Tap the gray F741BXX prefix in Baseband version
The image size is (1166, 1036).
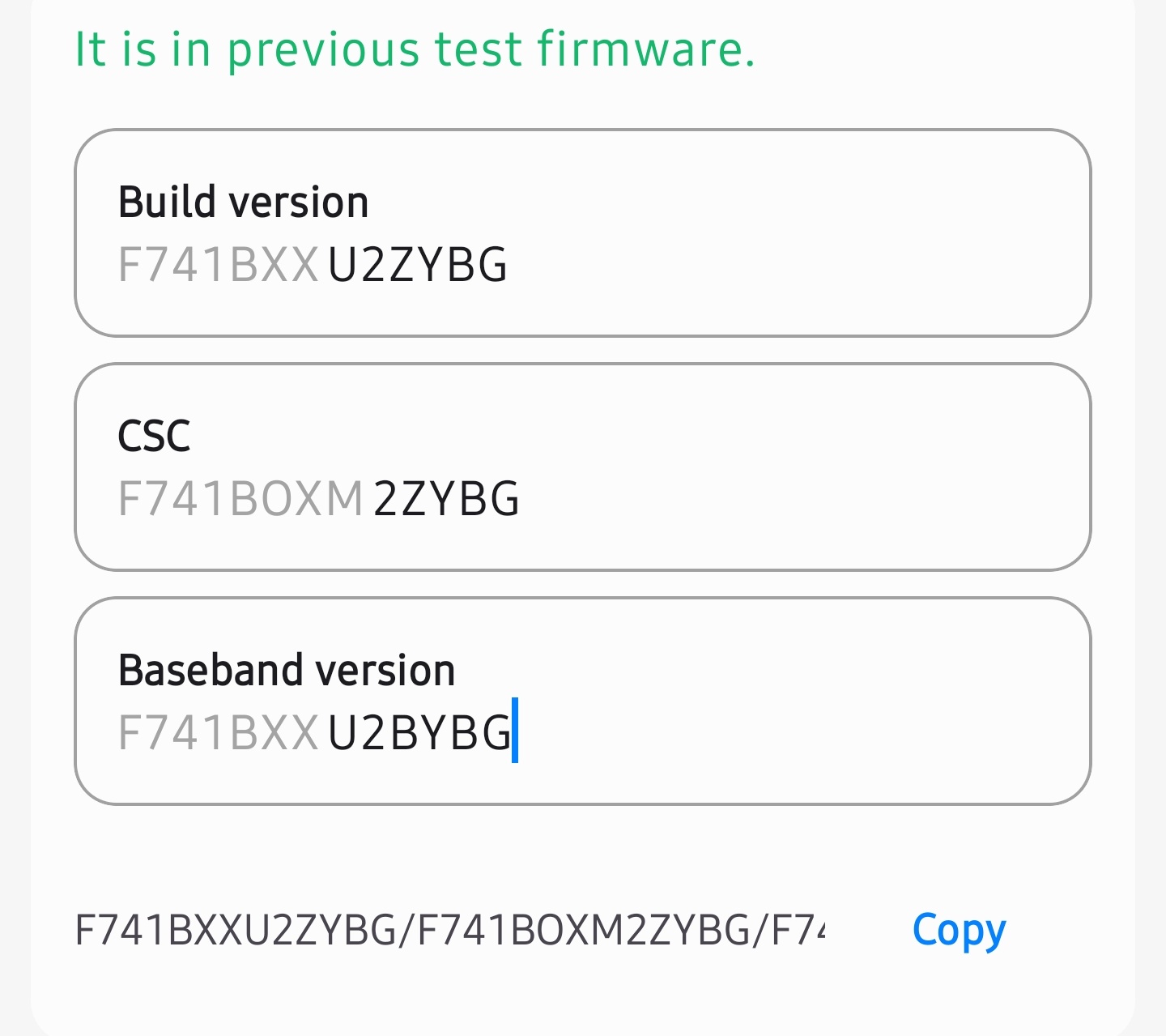(x=218, y=733)
